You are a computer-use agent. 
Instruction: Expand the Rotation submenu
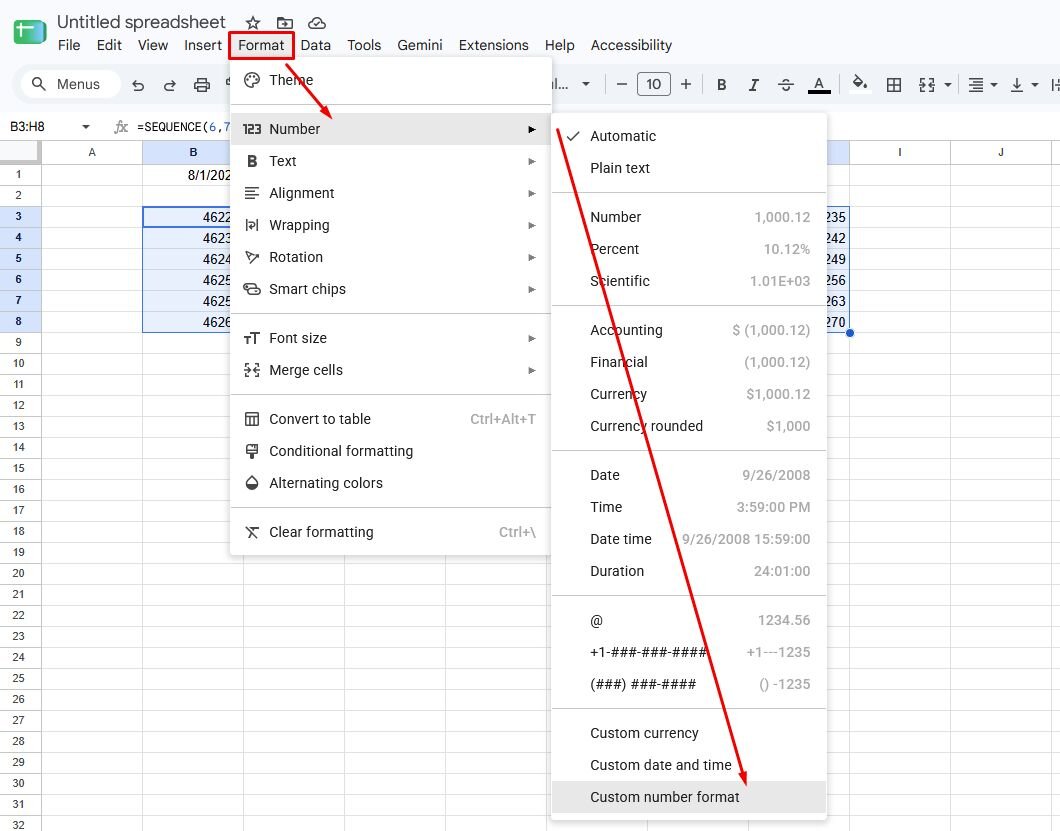coord(391,257)
